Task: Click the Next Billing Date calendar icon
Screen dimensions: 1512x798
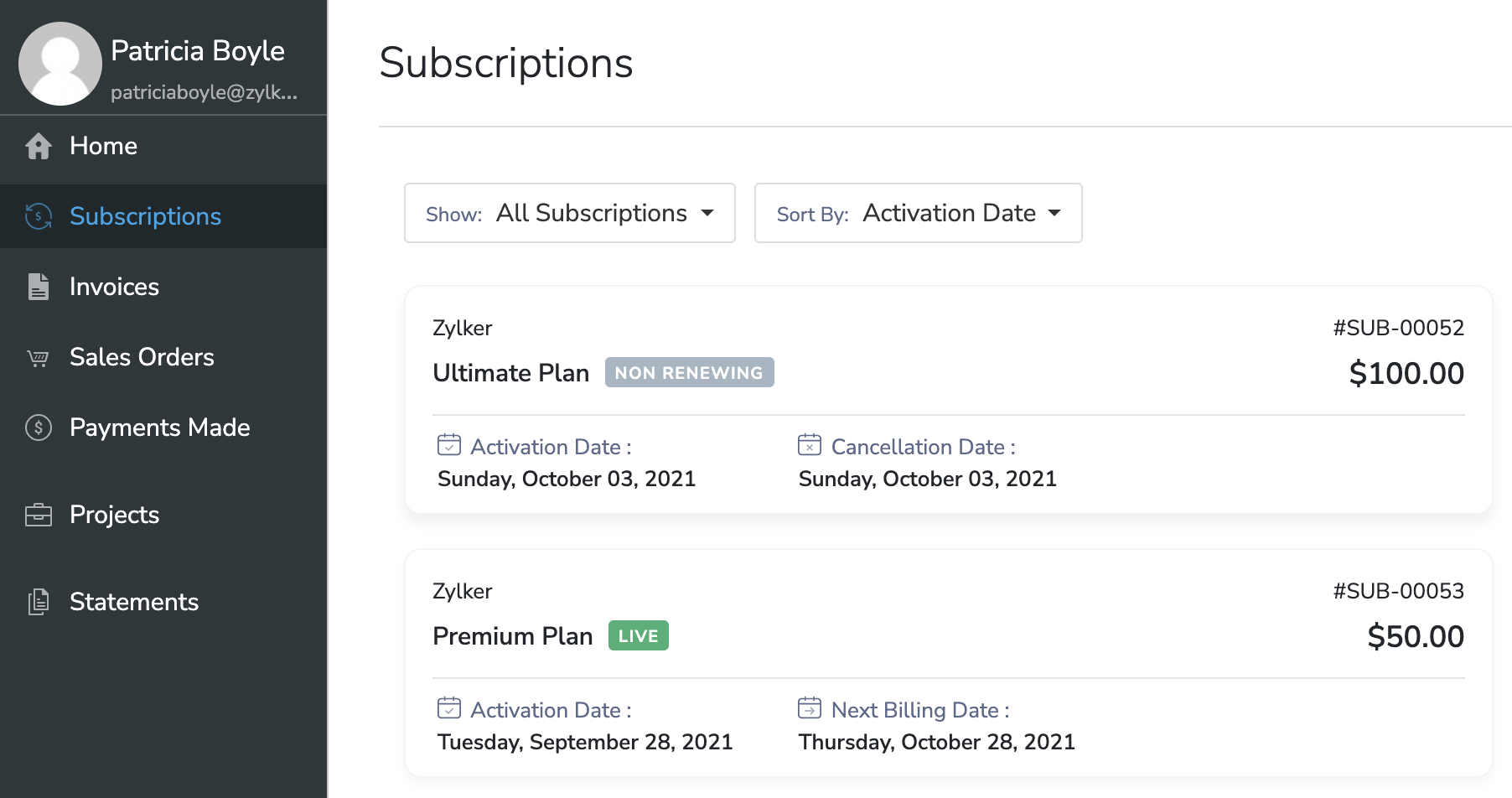Action: (x=810, y=707)
